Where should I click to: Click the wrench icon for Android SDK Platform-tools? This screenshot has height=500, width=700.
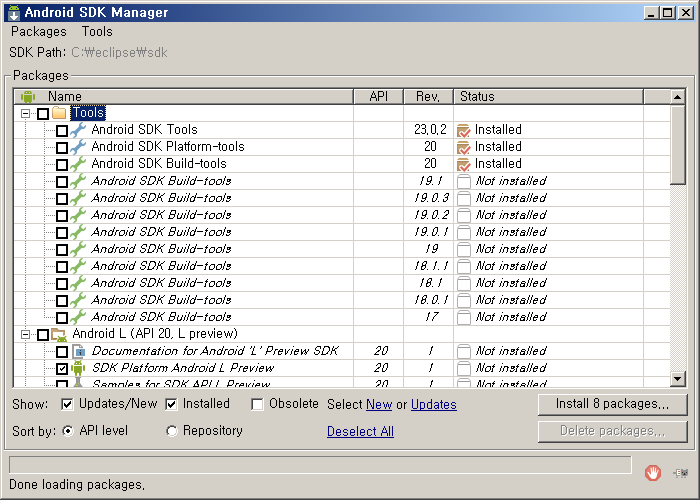(78, 147)
